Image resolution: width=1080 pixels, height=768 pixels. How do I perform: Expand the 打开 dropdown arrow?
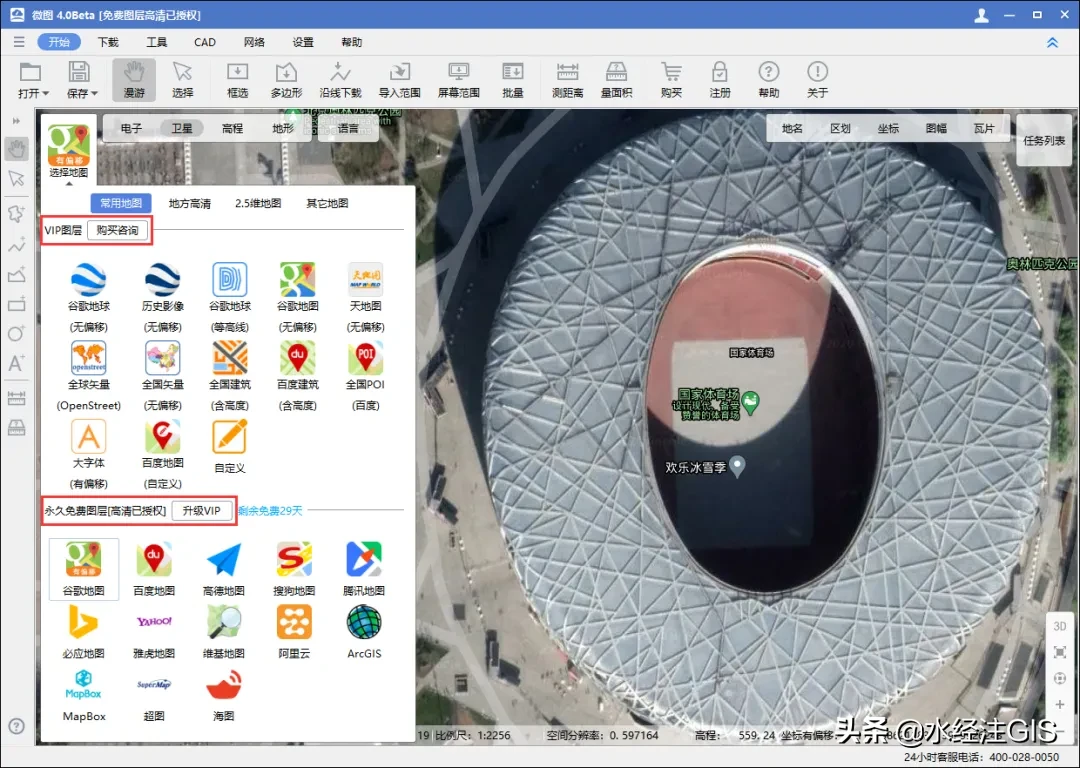click(46, 94)
